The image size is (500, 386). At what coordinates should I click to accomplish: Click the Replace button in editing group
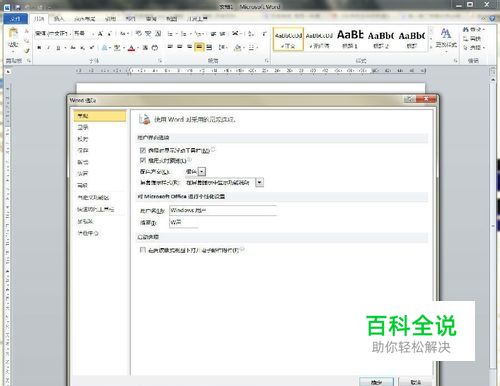pos(472,39)
